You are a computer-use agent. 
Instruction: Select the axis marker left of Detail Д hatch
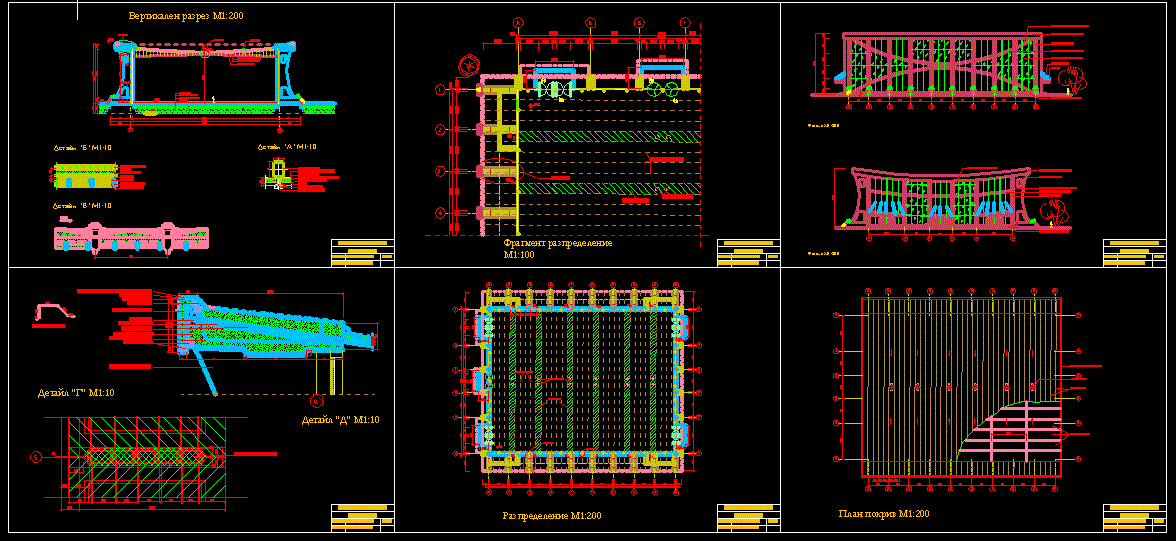coord(37,457)
